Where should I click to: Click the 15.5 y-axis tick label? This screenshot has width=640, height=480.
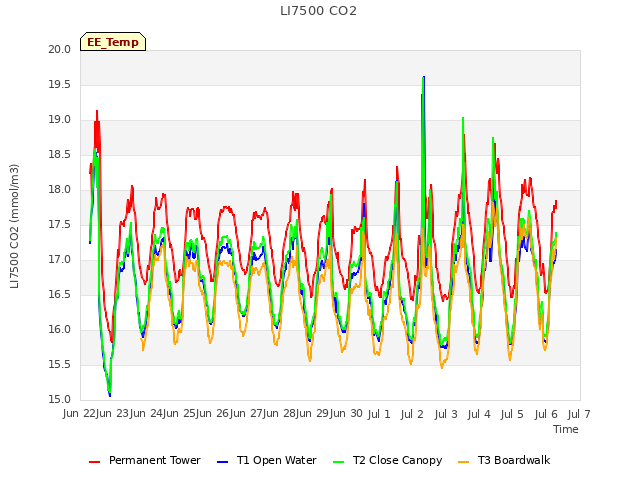pyautogui.click(x=60, y=364)
